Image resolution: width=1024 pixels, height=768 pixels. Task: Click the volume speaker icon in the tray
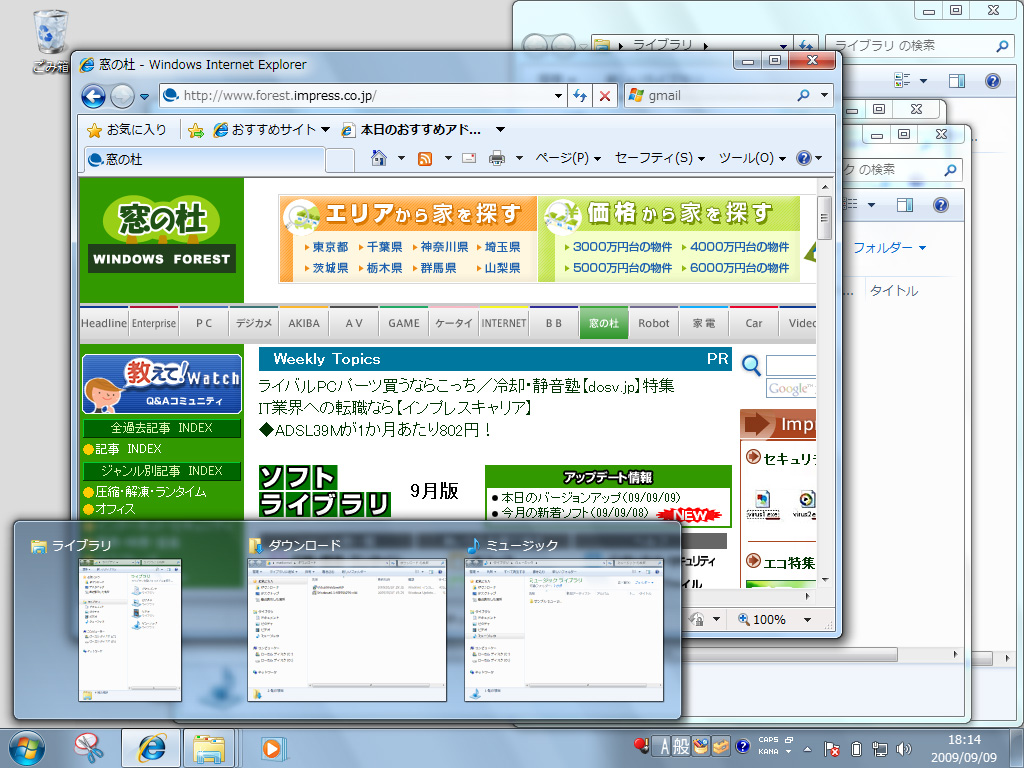click(x=903, y=747)
